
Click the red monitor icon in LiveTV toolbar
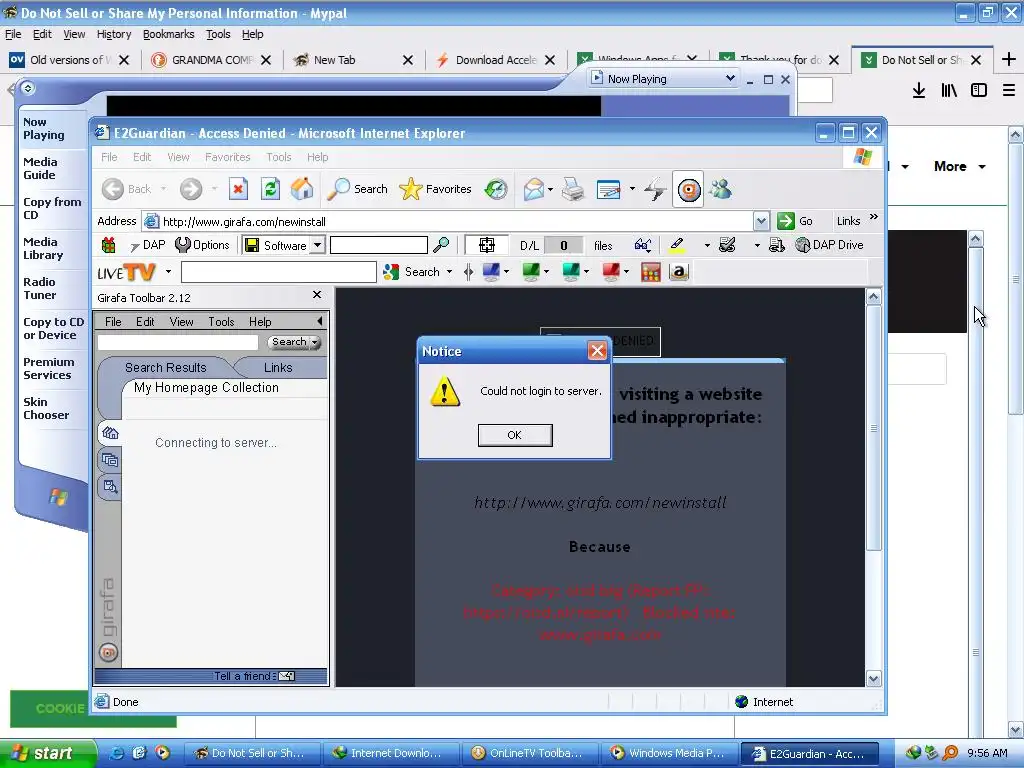coord(611,272)
